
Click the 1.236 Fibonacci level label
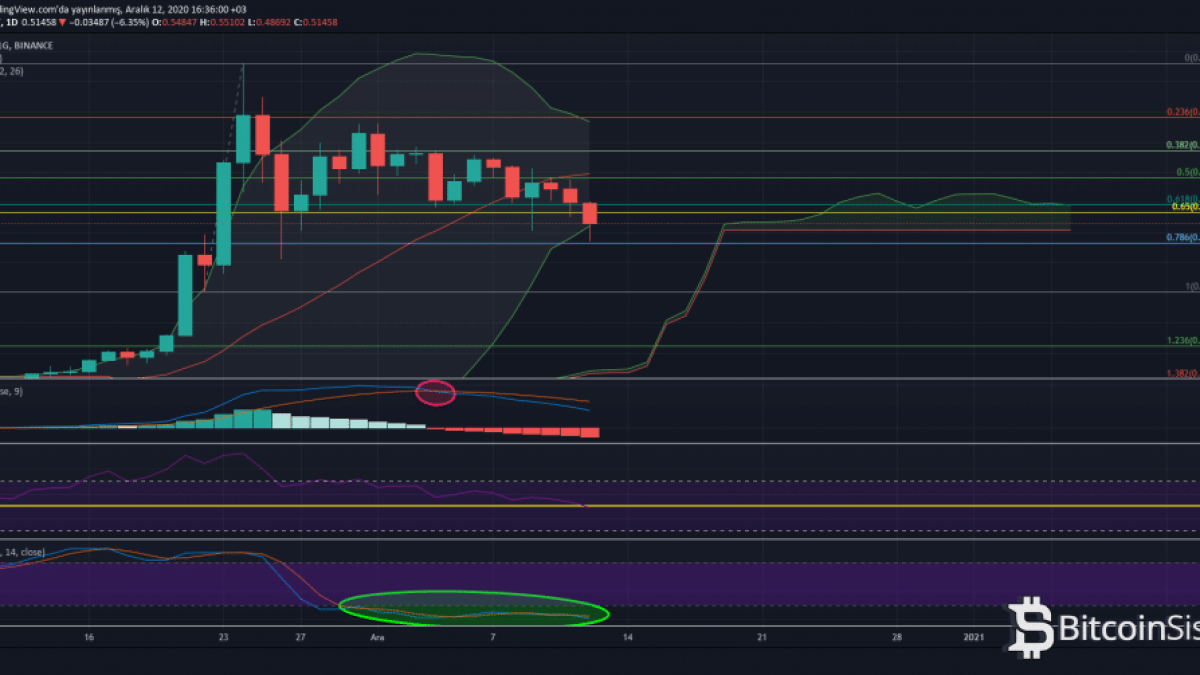click(1182, 341)
